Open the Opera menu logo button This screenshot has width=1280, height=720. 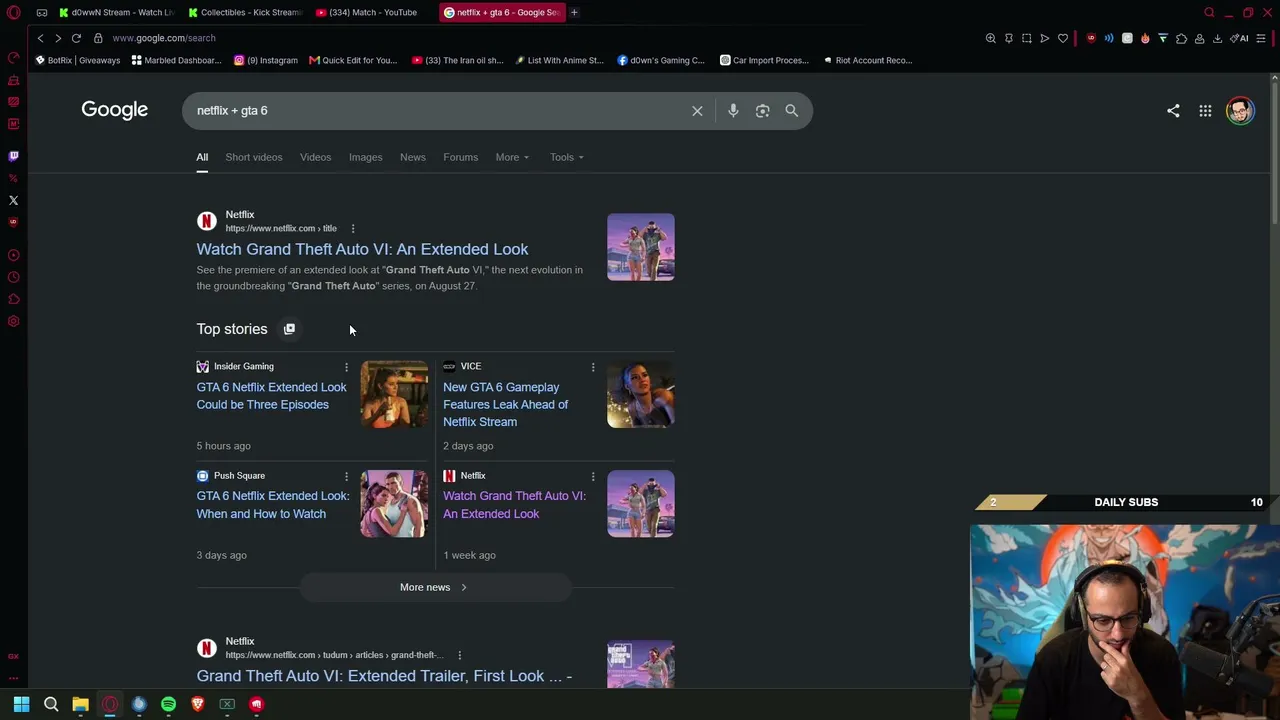[x=14, y=12]
